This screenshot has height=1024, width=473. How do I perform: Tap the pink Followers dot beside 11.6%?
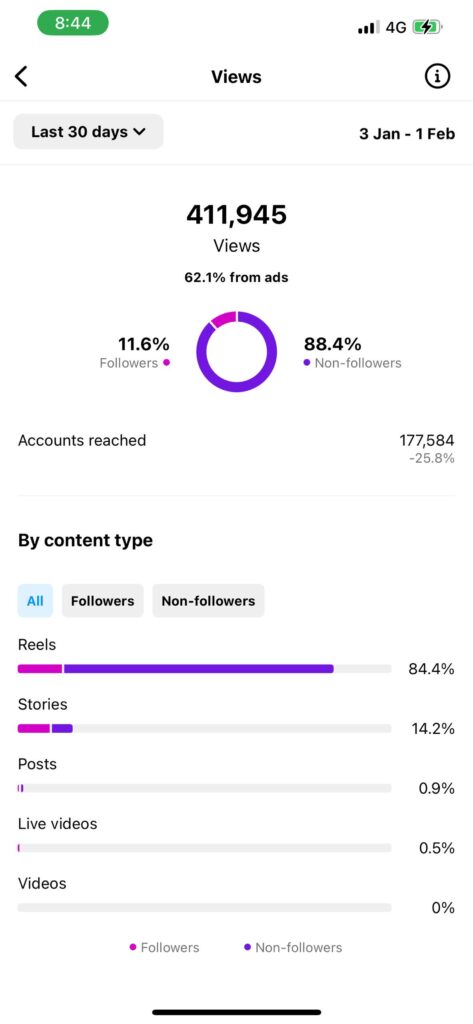(167, 362)
